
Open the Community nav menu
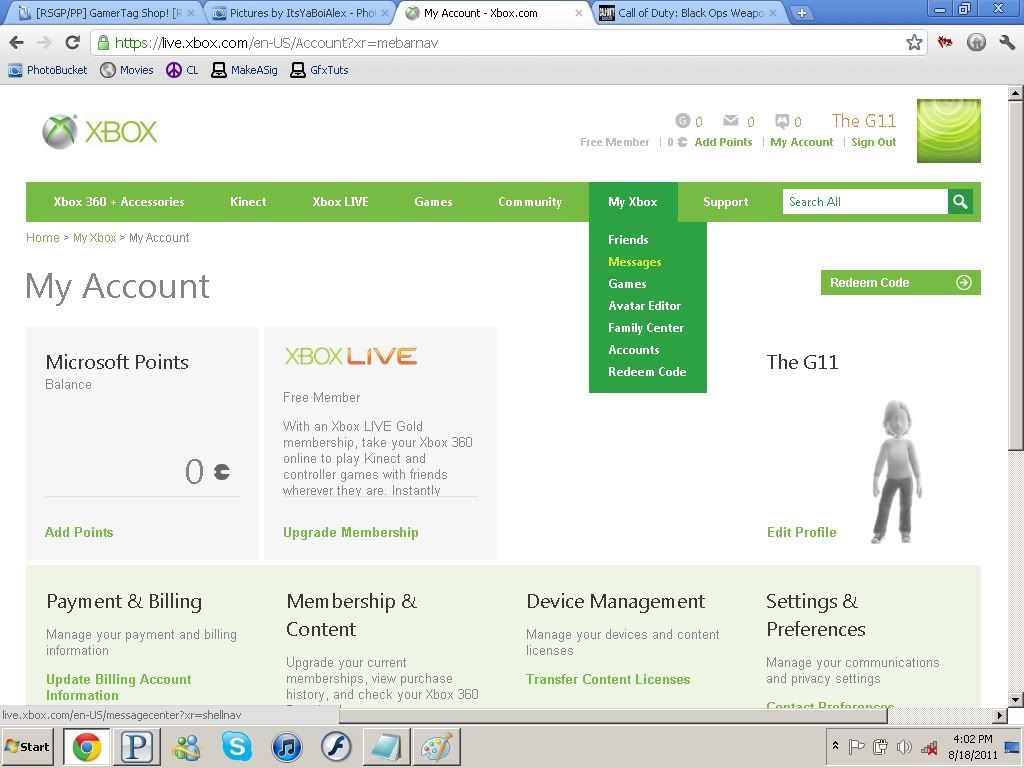point(530,202)
